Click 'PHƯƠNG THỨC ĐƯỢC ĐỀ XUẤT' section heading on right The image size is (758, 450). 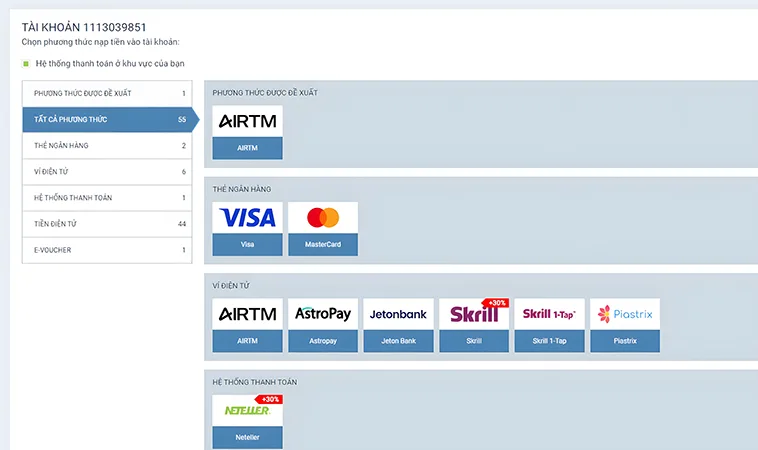(x=265, y=93)
